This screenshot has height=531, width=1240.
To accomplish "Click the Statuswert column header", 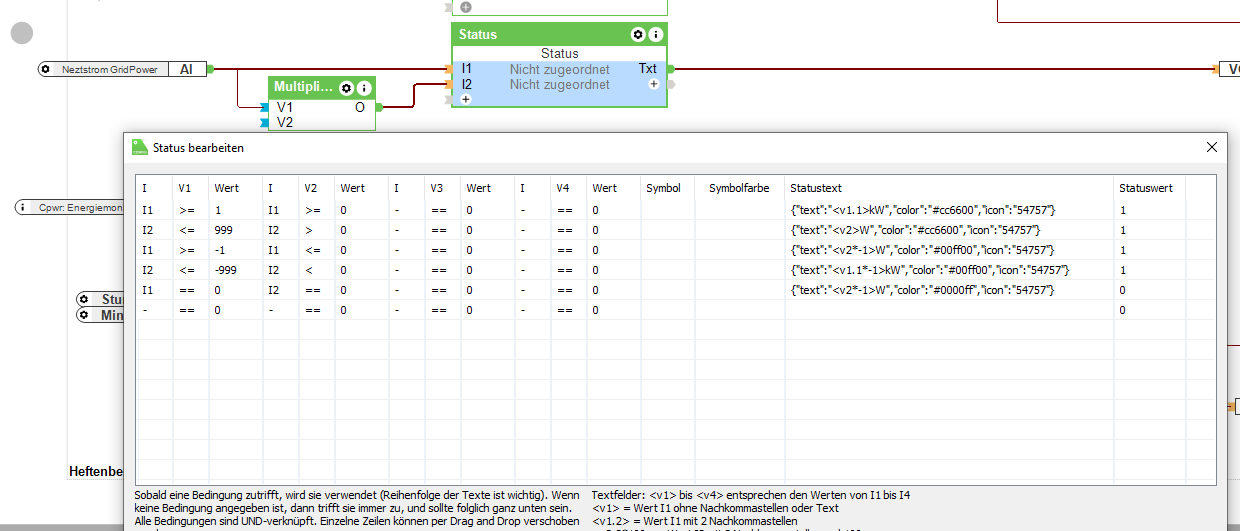I will coord(1146,188).
